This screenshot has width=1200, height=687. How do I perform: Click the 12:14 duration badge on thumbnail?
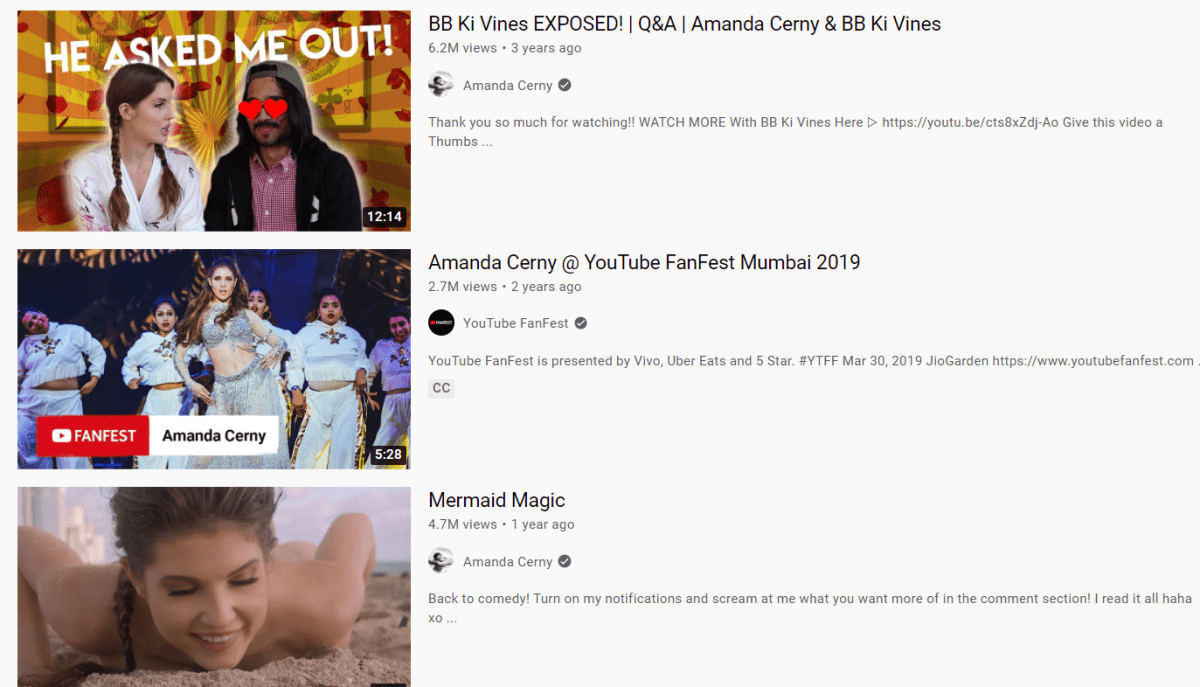(x=384, y=217)
